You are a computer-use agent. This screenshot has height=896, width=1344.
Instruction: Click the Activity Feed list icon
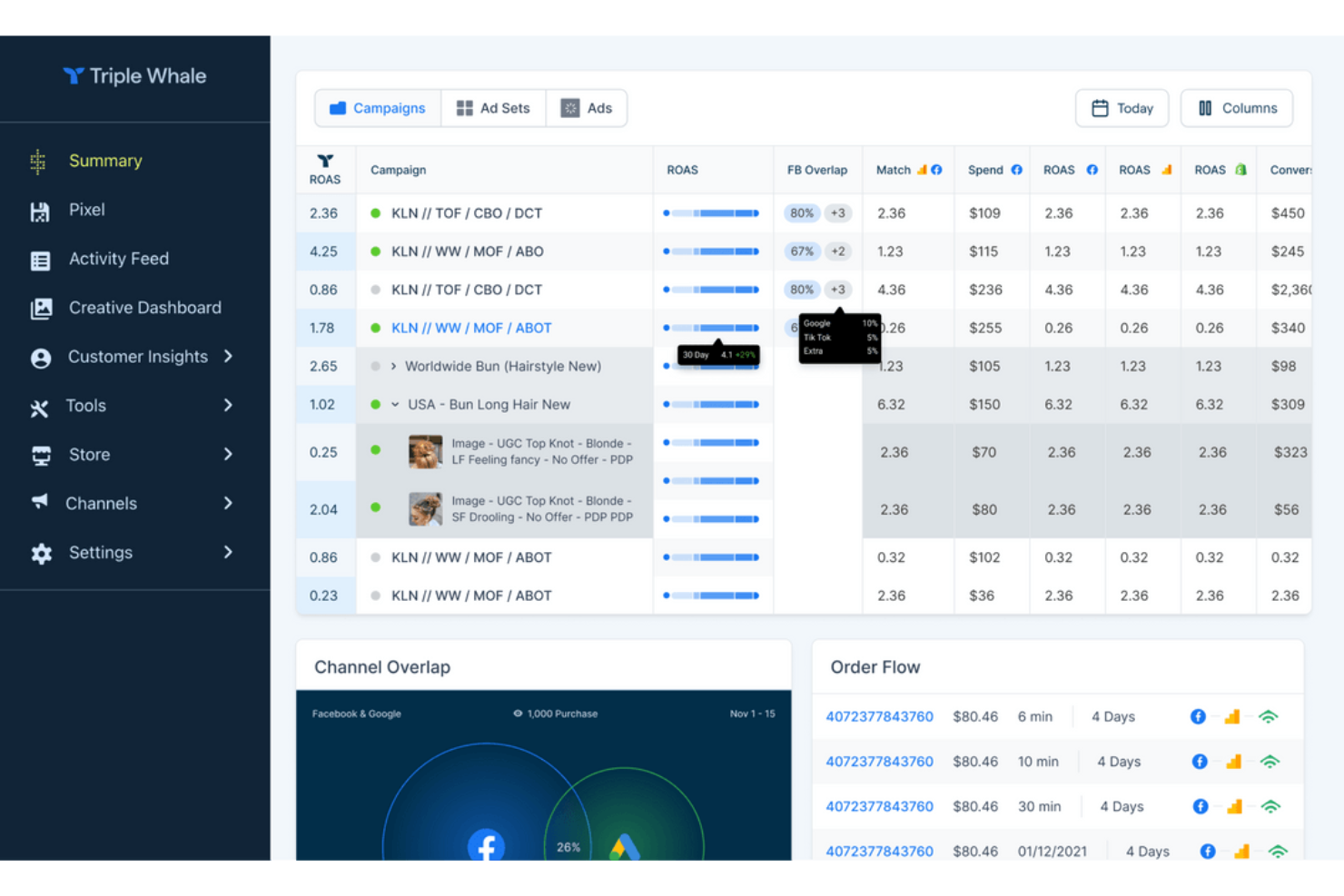41,261
